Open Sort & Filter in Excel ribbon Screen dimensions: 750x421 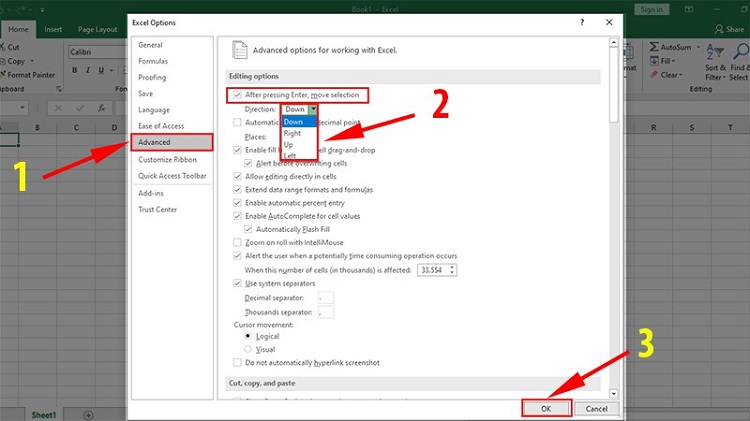coord(716,62)
